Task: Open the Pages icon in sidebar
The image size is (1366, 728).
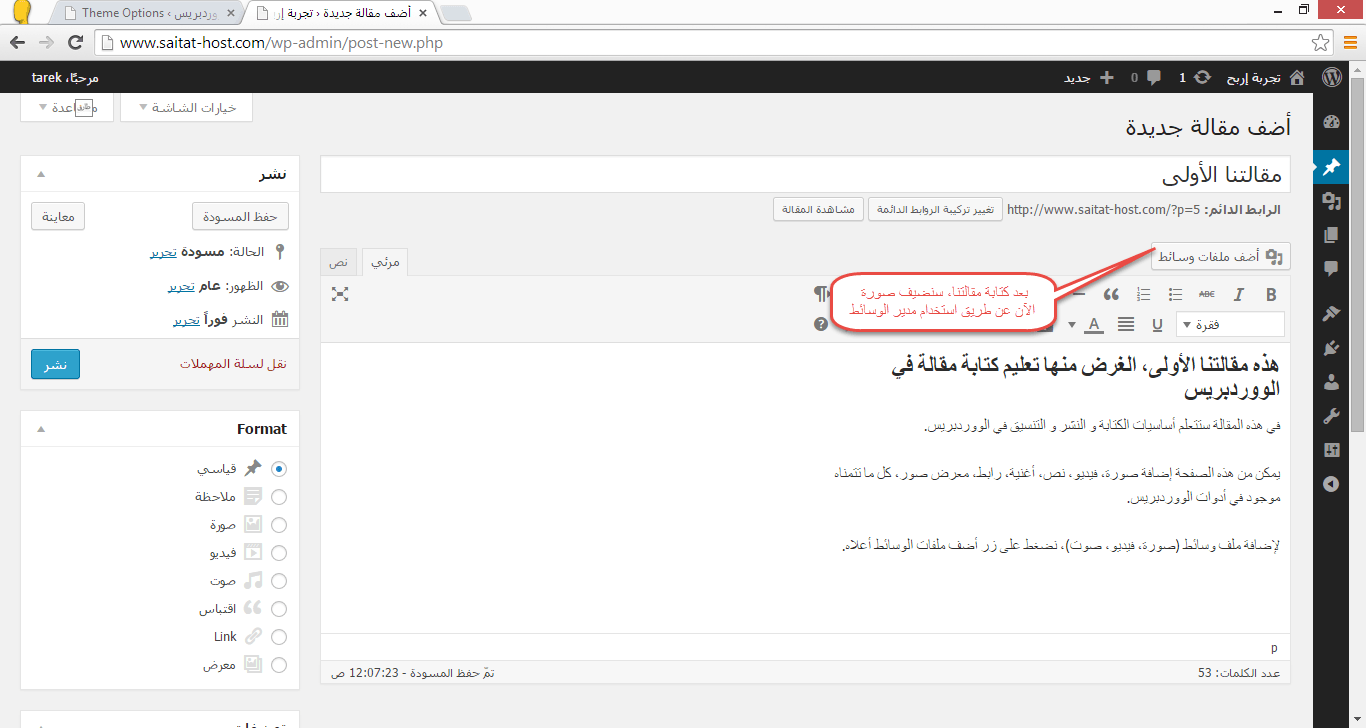Action: [x=1331, y=235]
